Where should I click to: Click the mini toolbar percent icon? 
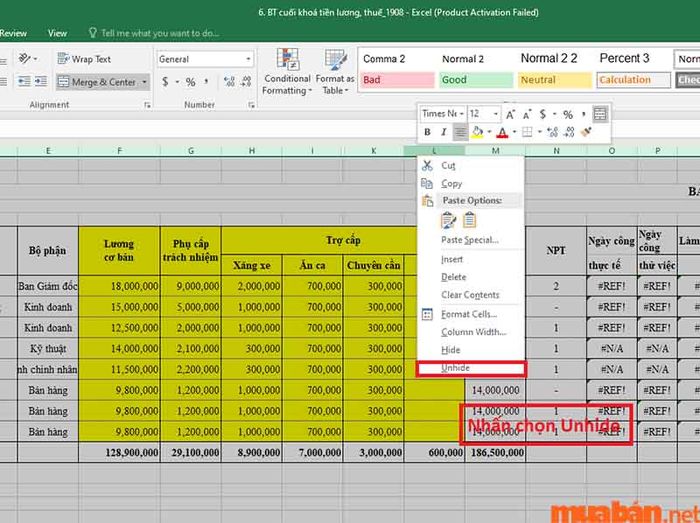[x=568, y=115]
